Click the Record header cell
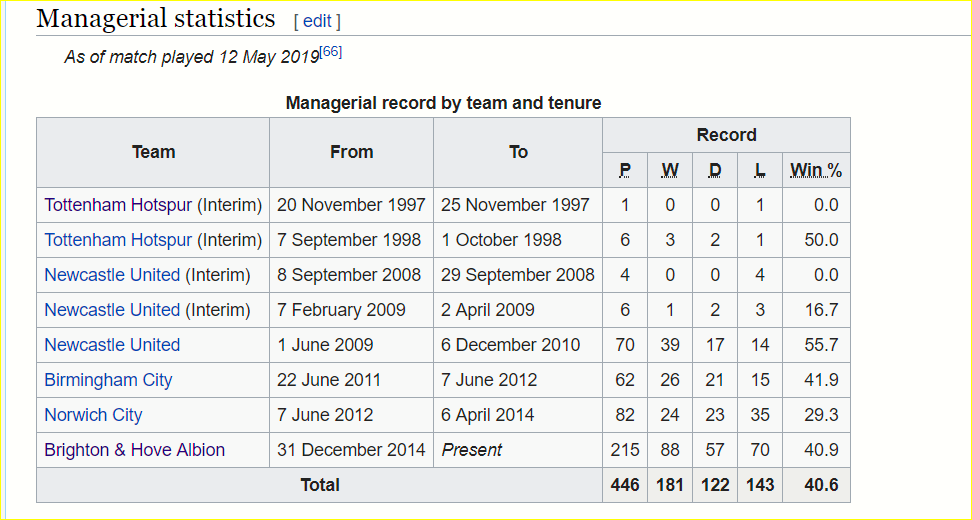 pyautogui.click(x=727, y=135)
